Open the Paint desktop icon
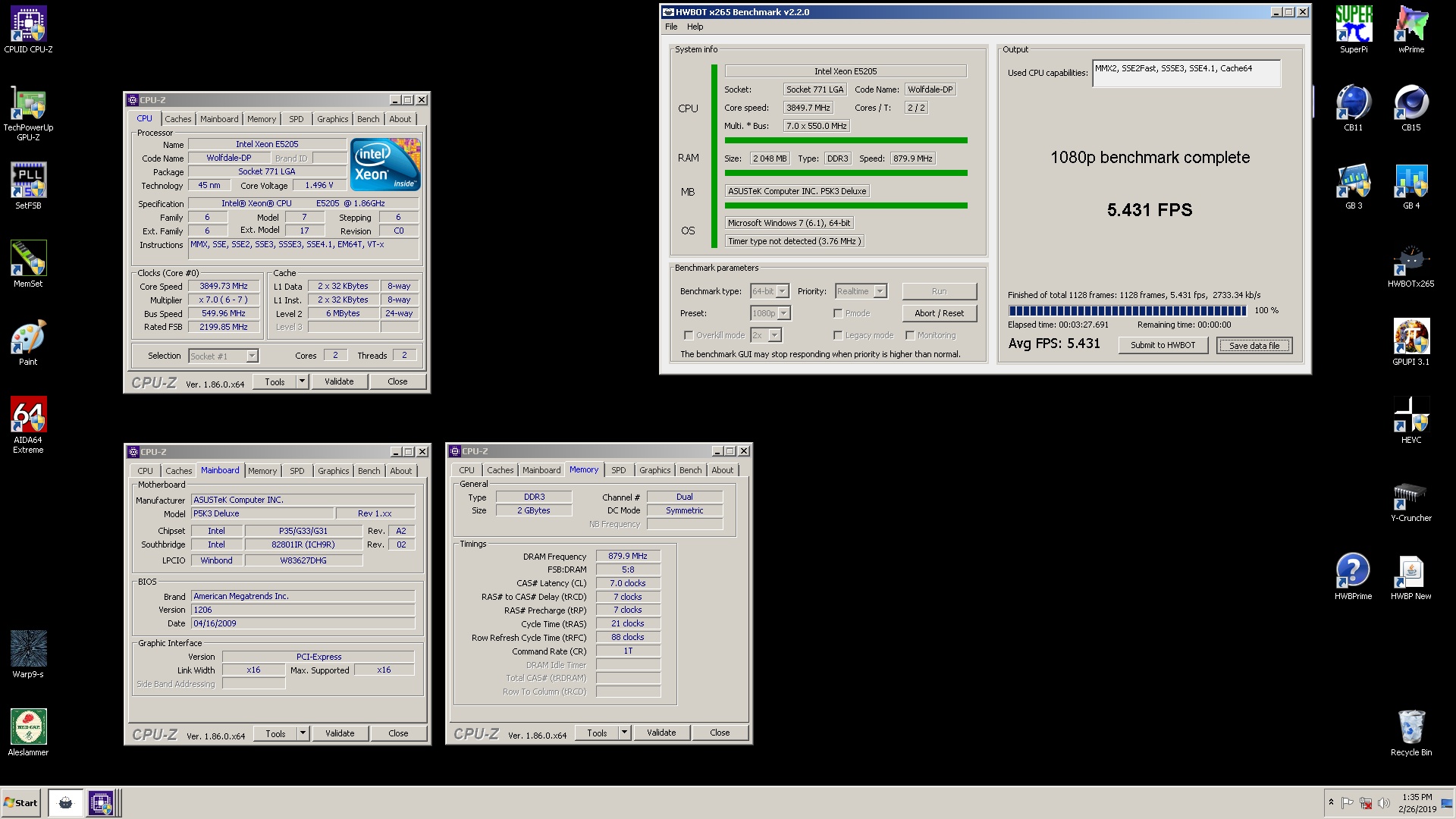The image size is (1456, 819). point(28,342)
